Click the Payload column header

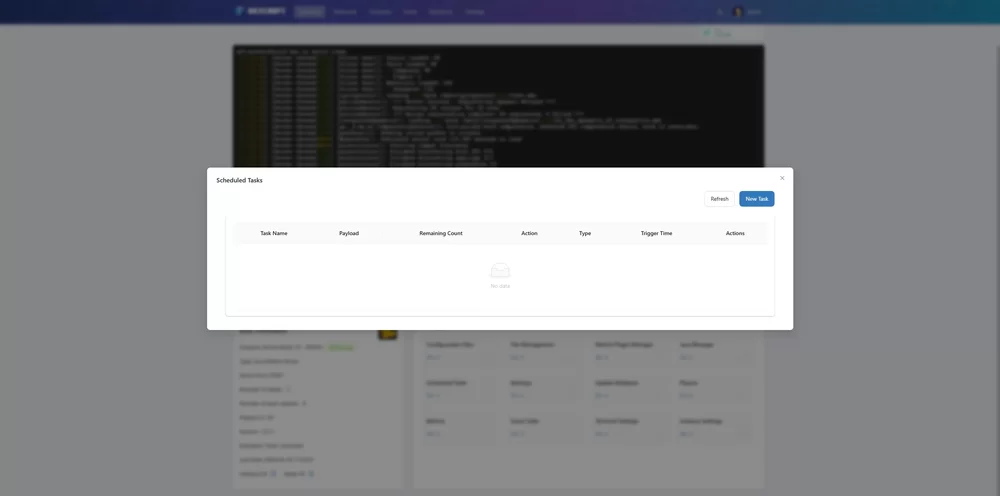pos(349,233)
